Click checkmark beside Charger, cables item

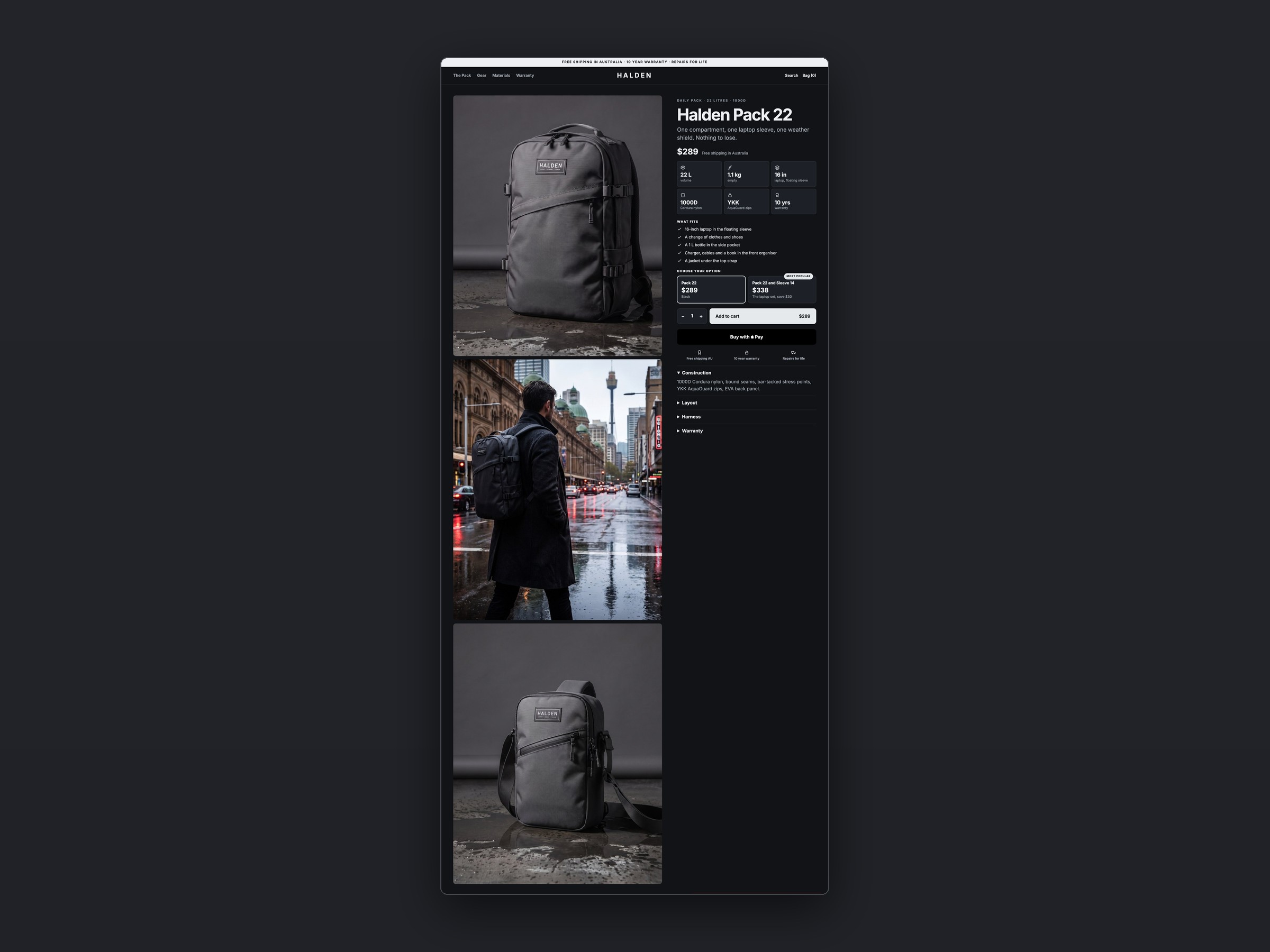pyautogui.click(x=680, y=253)
